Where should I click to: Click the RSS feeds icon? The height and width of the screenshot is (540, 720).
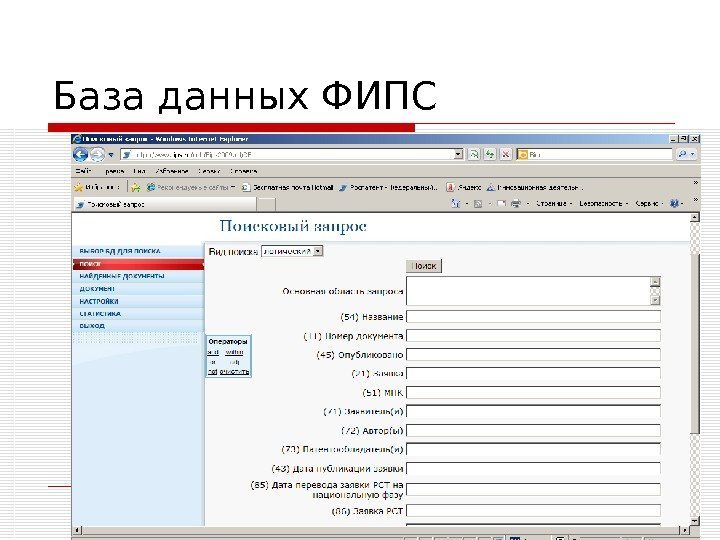[478, 203]
